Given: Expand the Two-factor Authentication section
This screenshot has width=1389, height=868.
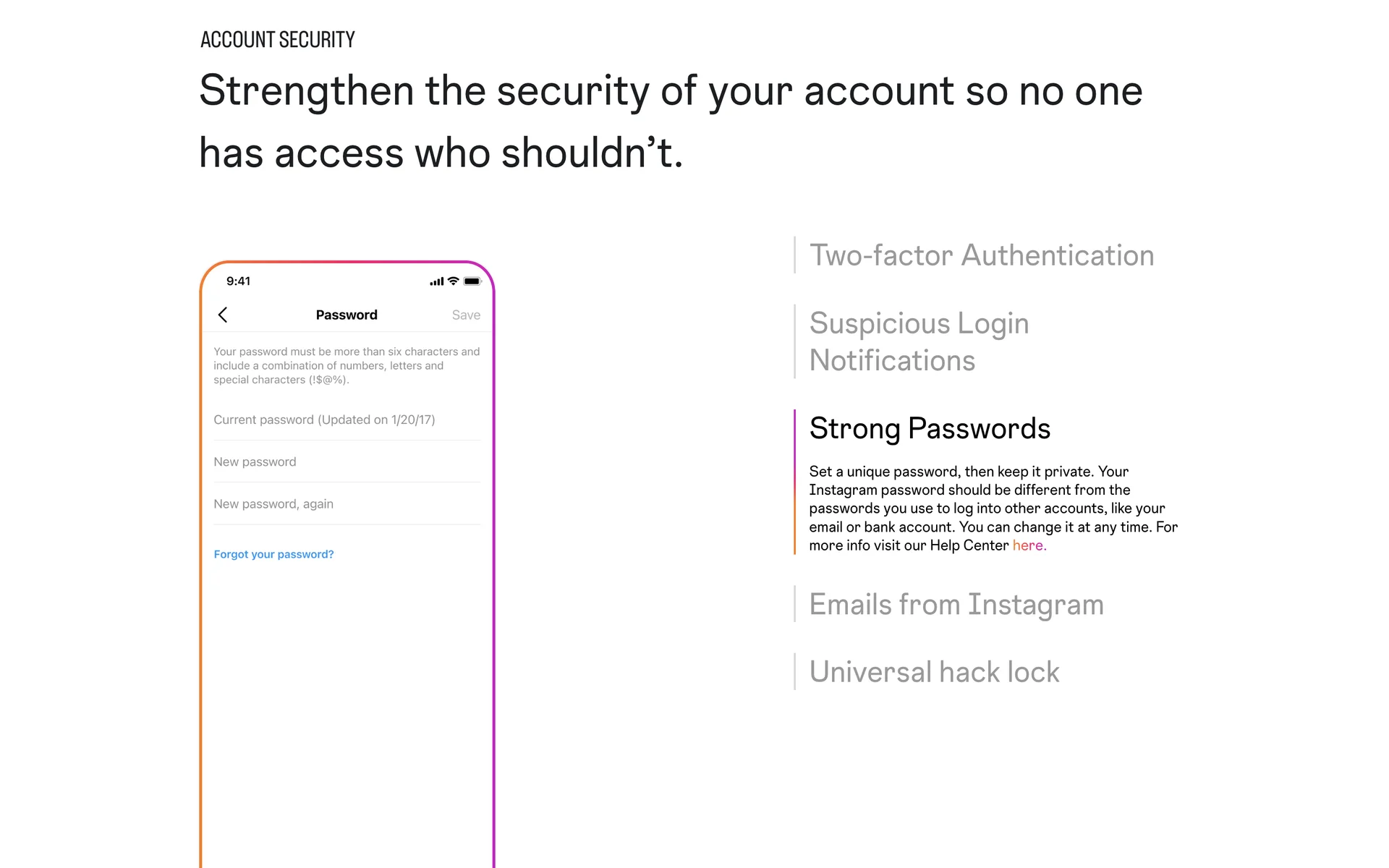Looking at the screenshot, I should tap(981, 255).
